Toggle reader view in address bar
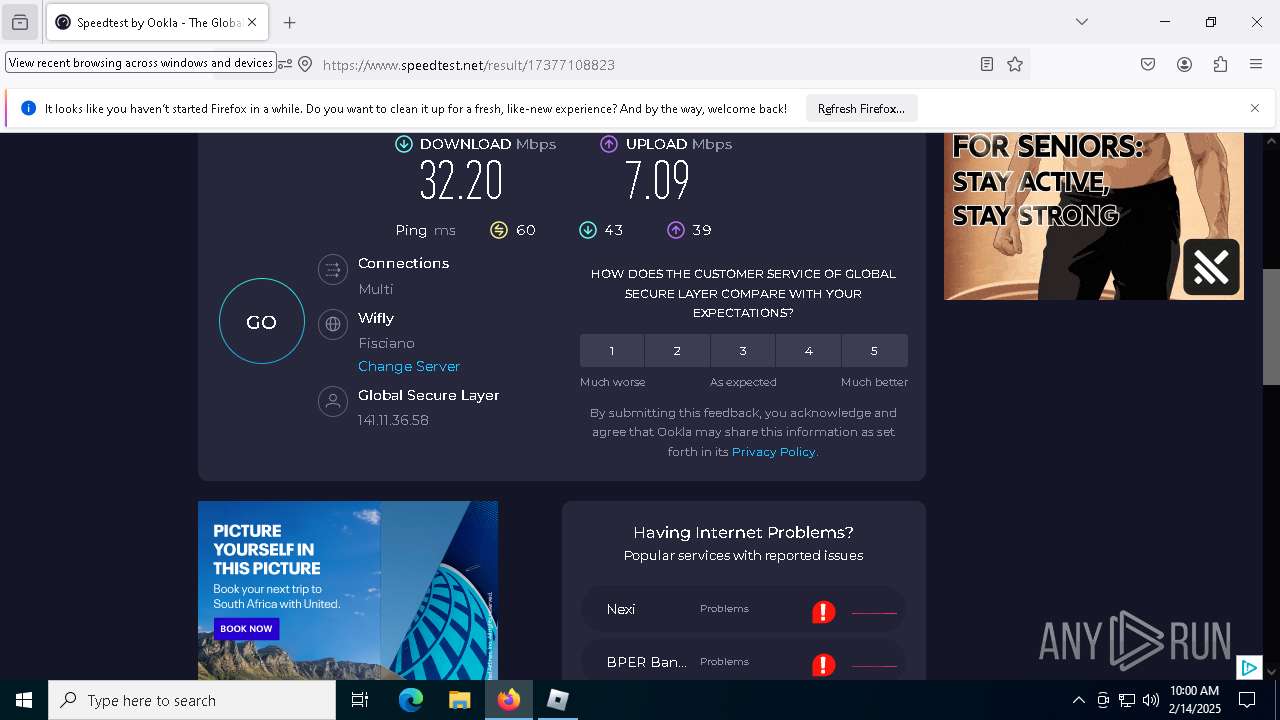Image resolution: width=1280 pixels, height=720 pixels. 987,65
